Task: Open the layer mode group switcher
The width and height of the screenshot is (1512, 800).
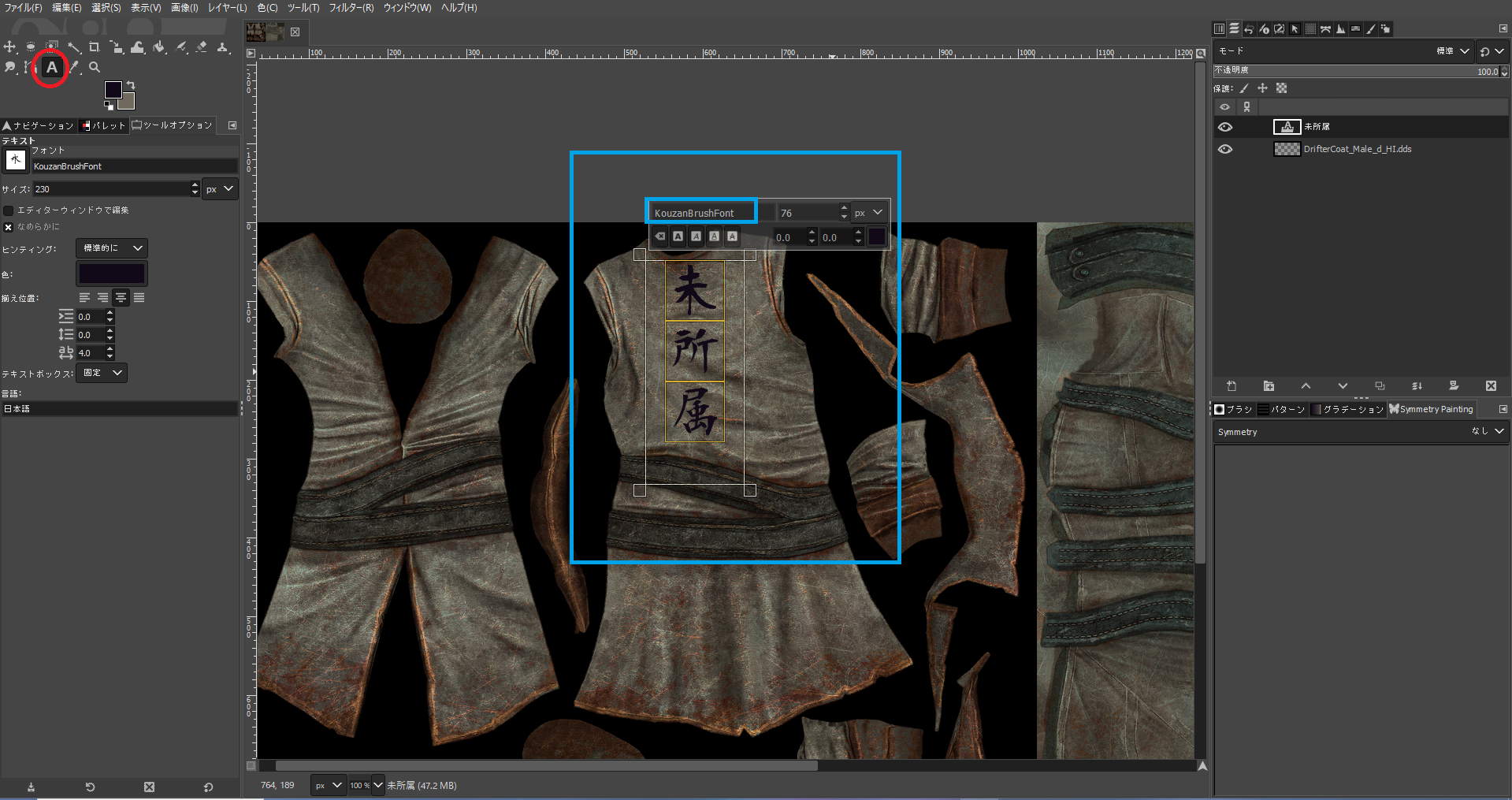Action: (1492, 51)
